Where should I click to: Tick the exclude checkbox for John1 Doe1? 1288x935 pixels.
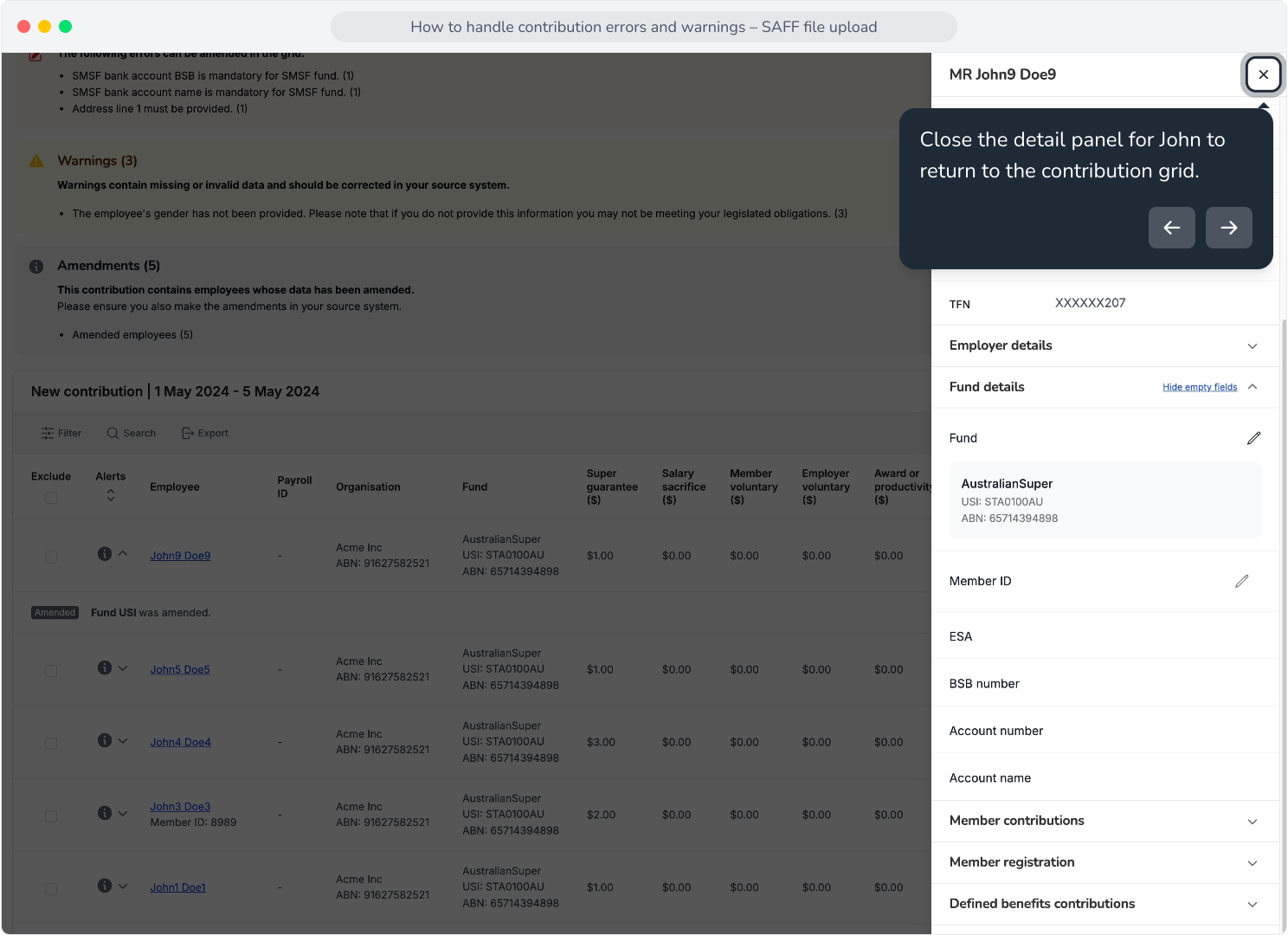[51, 889]
